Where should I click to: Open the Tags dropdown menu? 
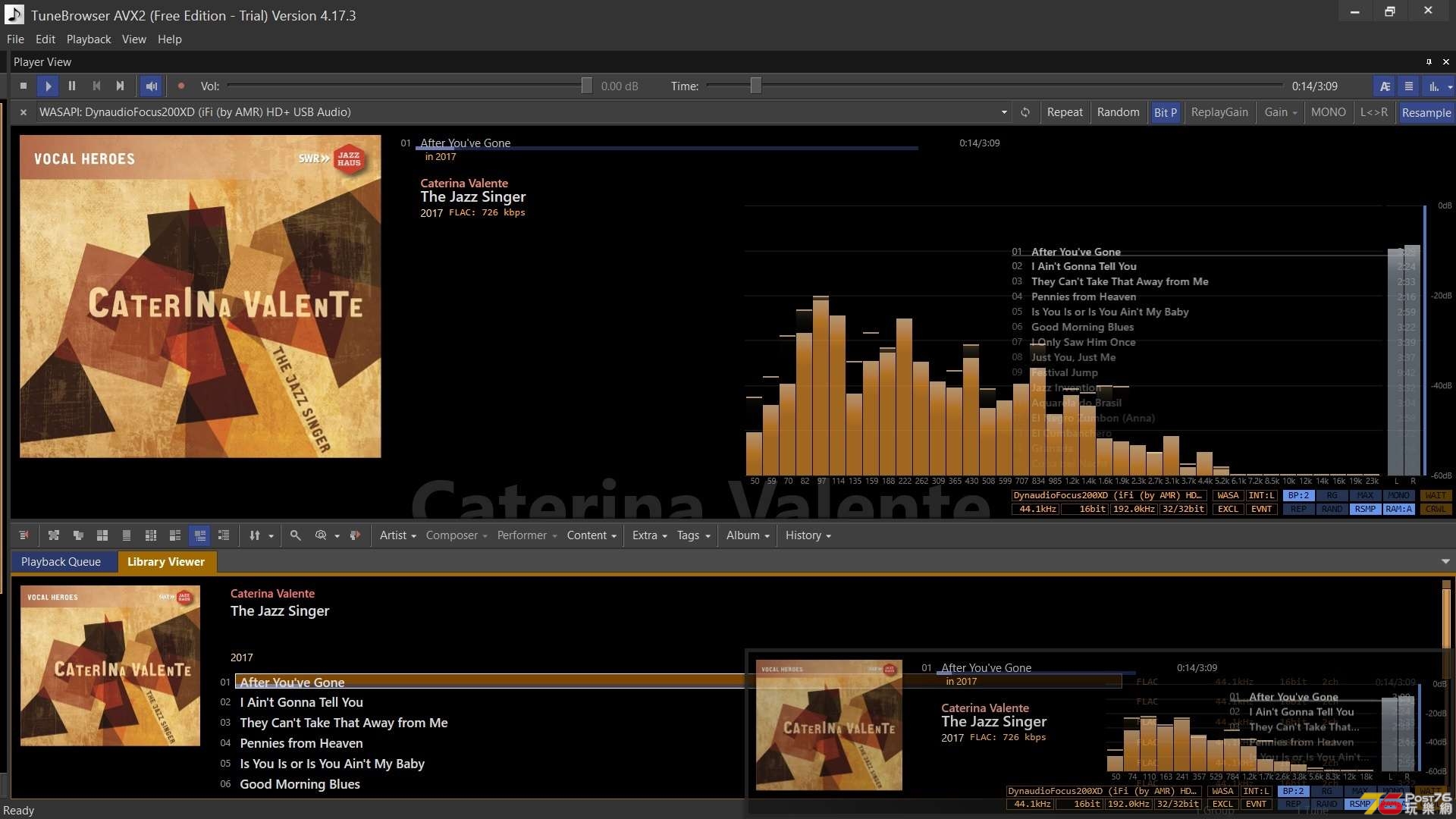693,535
